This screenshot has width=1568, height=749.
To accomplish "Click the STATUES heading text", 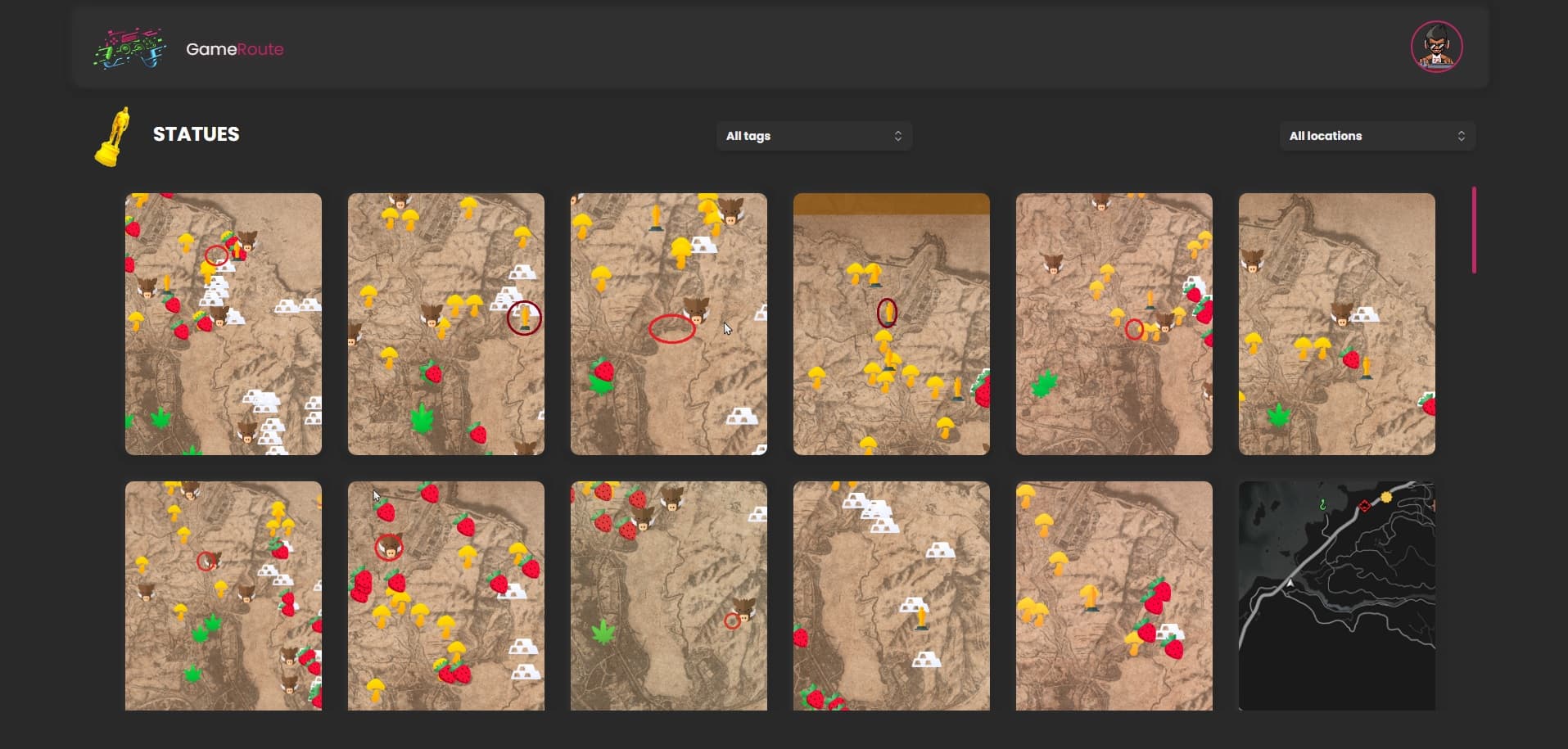I will pos(196,134).
